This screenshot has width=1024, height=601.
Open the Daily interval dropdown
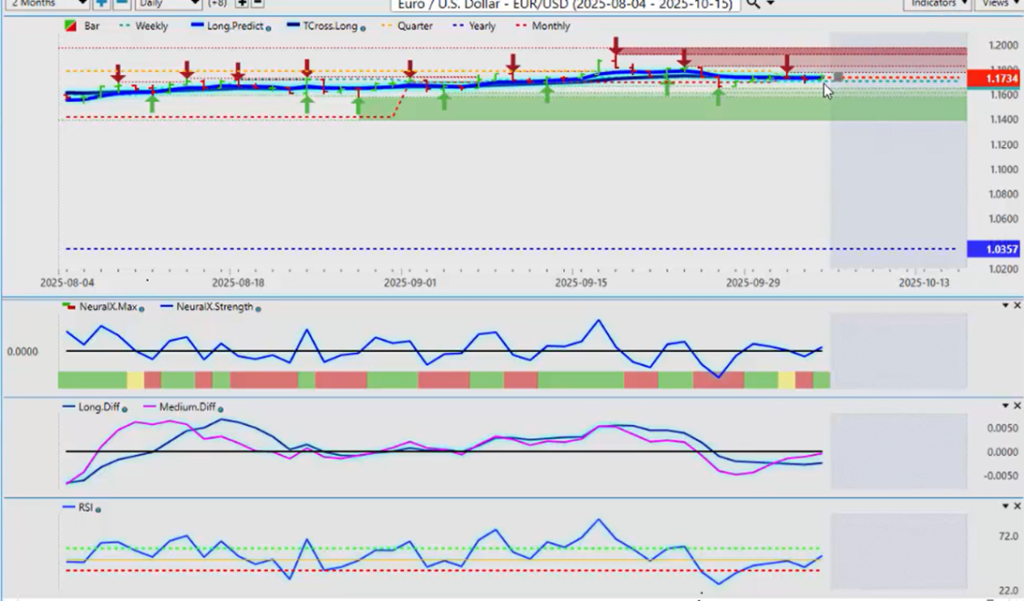(168, 4)
